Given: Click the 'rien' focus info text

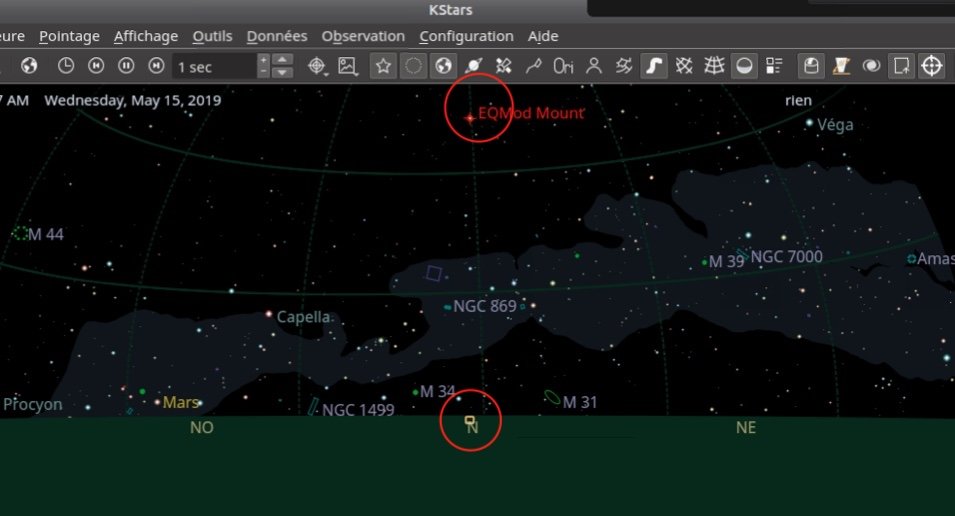Looking at the screenshot, I should coord(798,101).
